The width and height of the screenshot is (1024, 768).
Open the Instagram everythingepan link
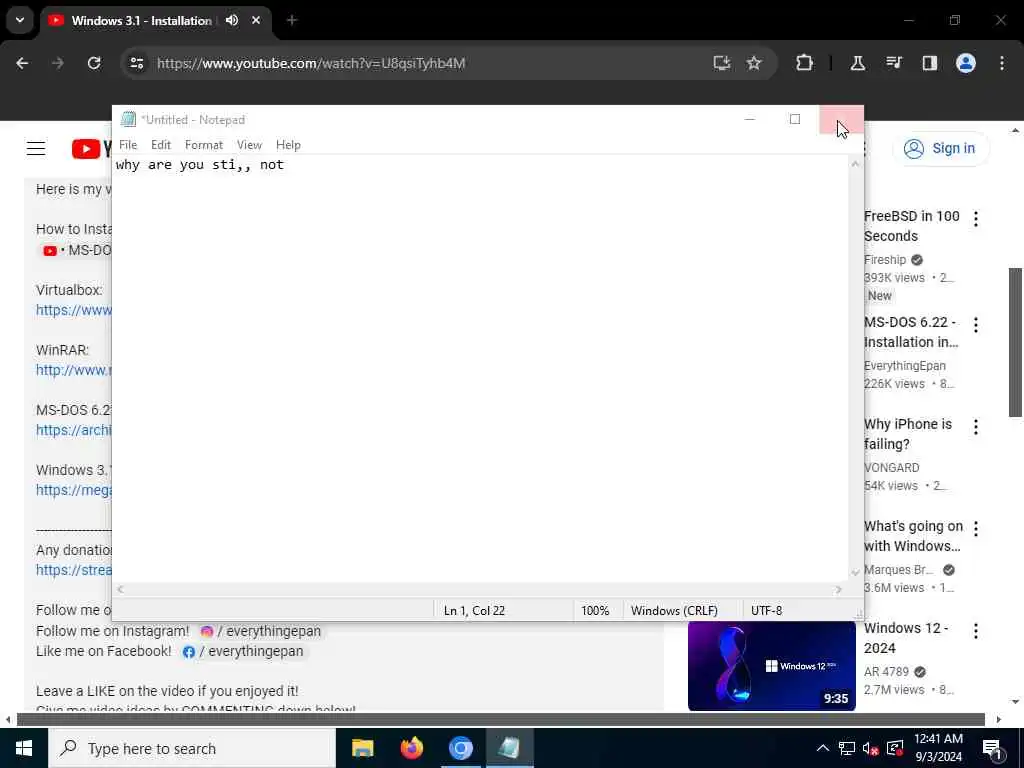tap(261, 631)
